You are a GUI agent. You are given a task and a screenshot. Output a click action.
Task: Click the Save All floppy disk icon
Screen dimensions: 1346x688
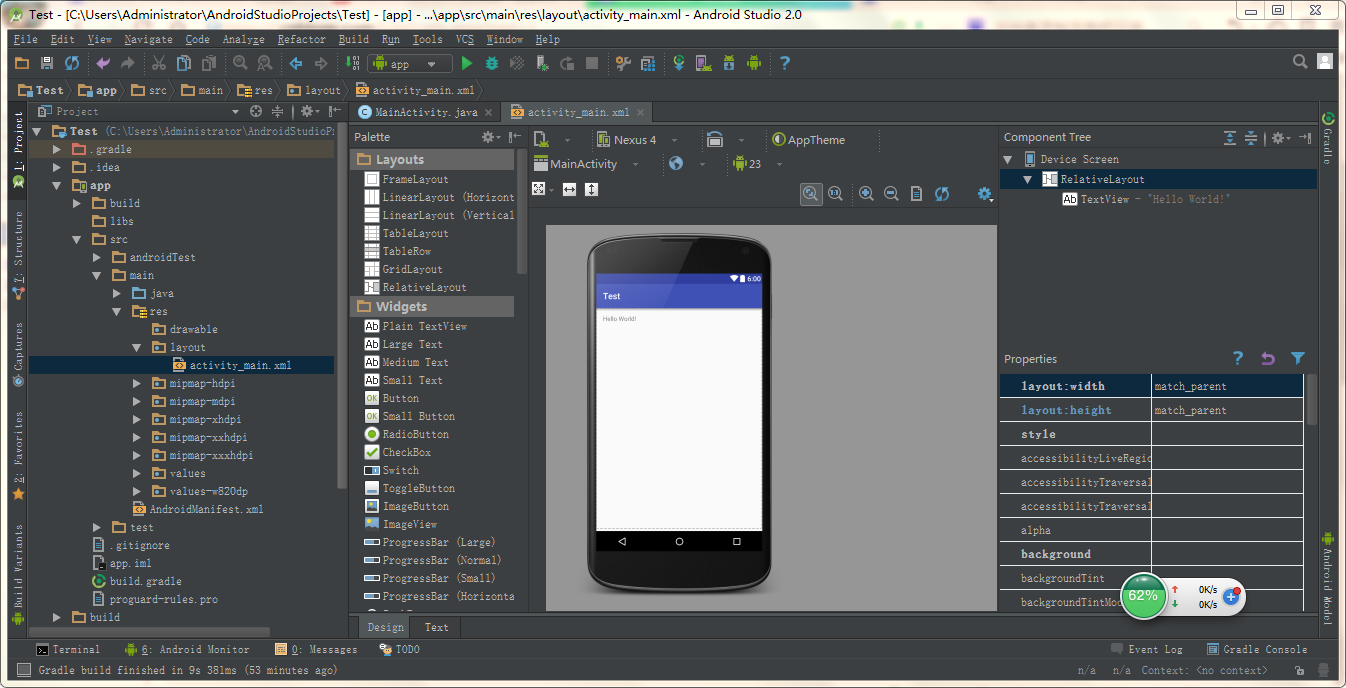point(46,63)
